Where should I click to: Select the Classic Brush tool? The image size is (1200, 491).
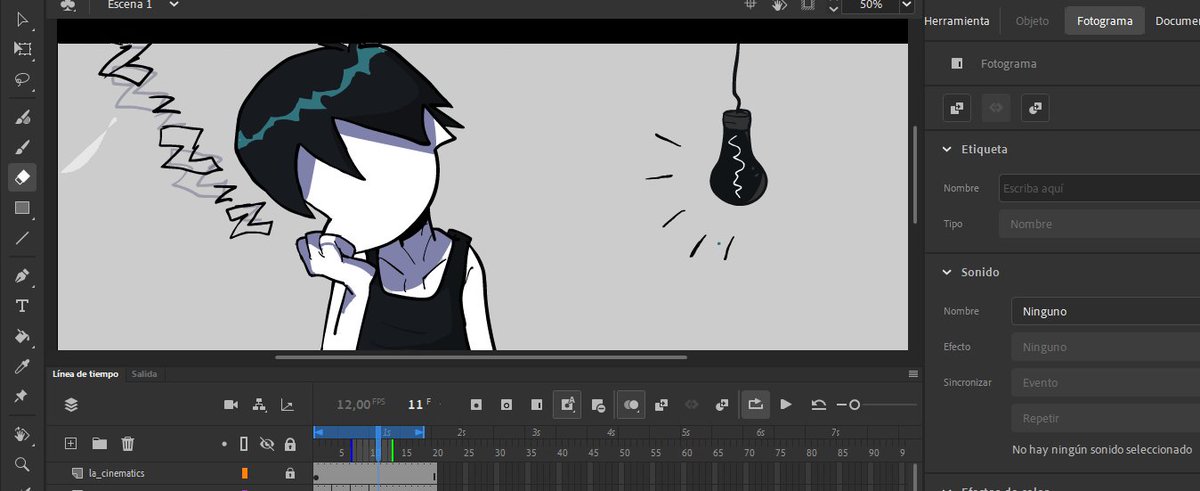22,147
